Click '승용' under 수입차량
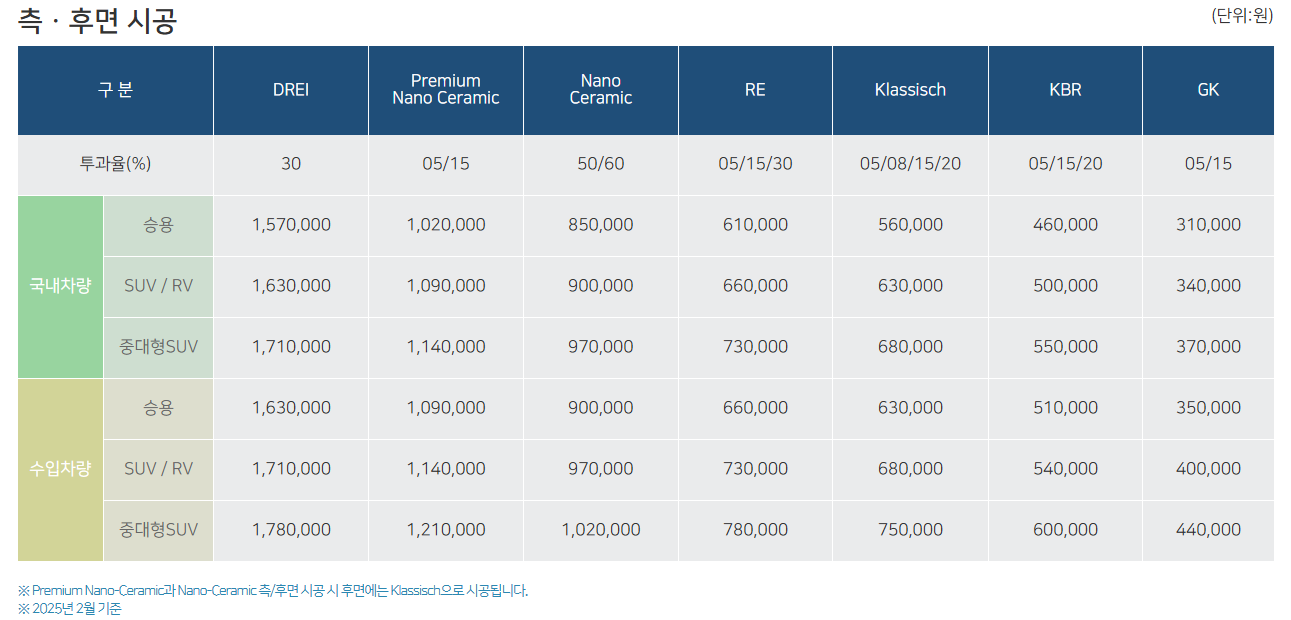1291x620 pixels. click(x=158, y=408)
